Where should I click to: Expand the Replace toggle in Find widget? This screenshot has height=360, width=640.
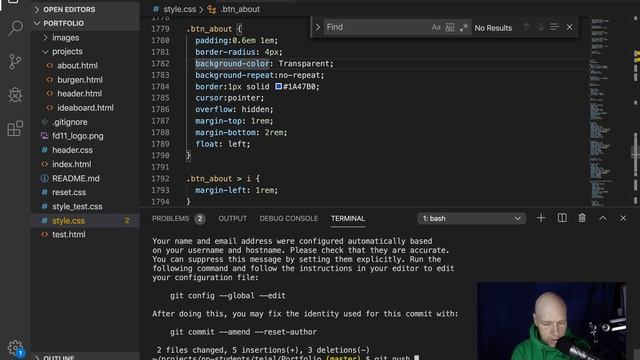[318, 27]
